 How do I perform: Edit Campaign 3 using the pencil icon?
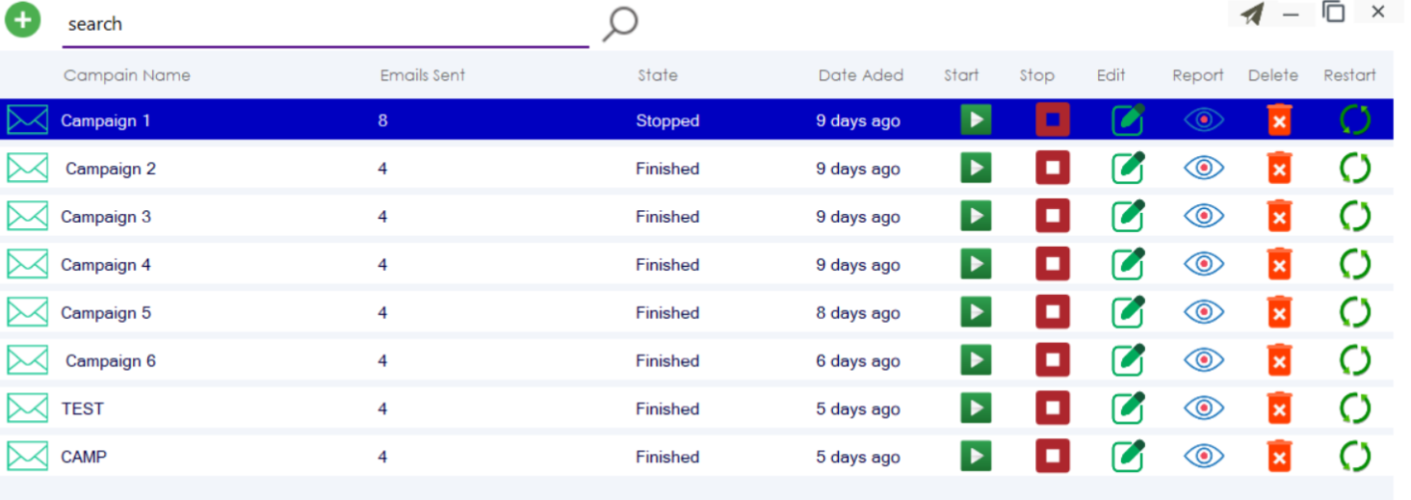(x=1128, y=216)
